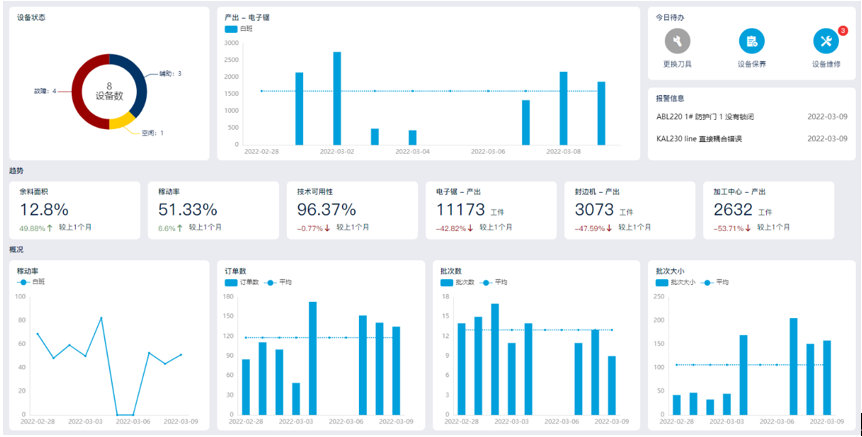Click the highest peak point on 稼动率 line
This screenshot has width=862, height=437.
tap(101, 318)
